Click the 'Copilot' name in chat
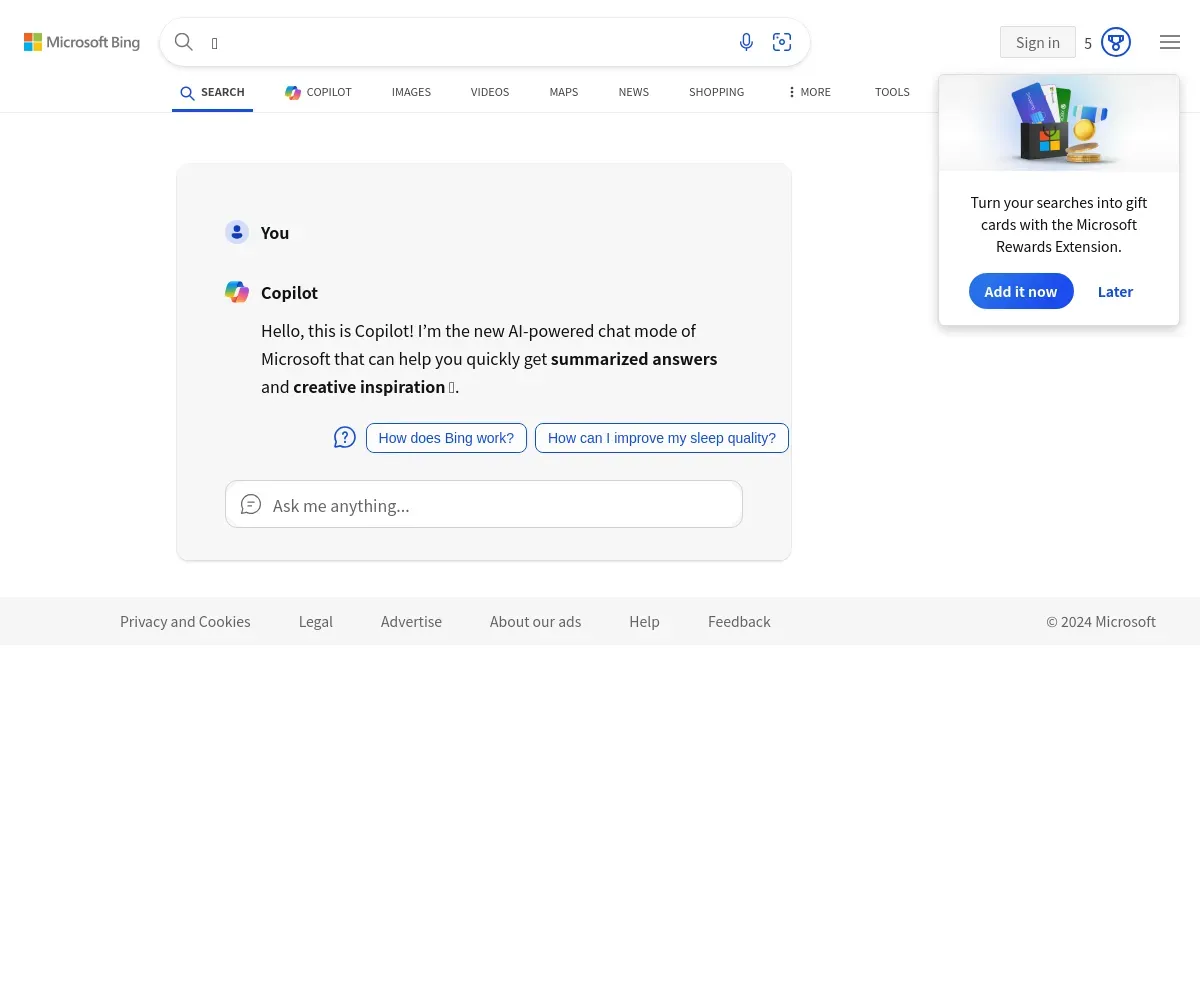 click(x=289, y=292)
